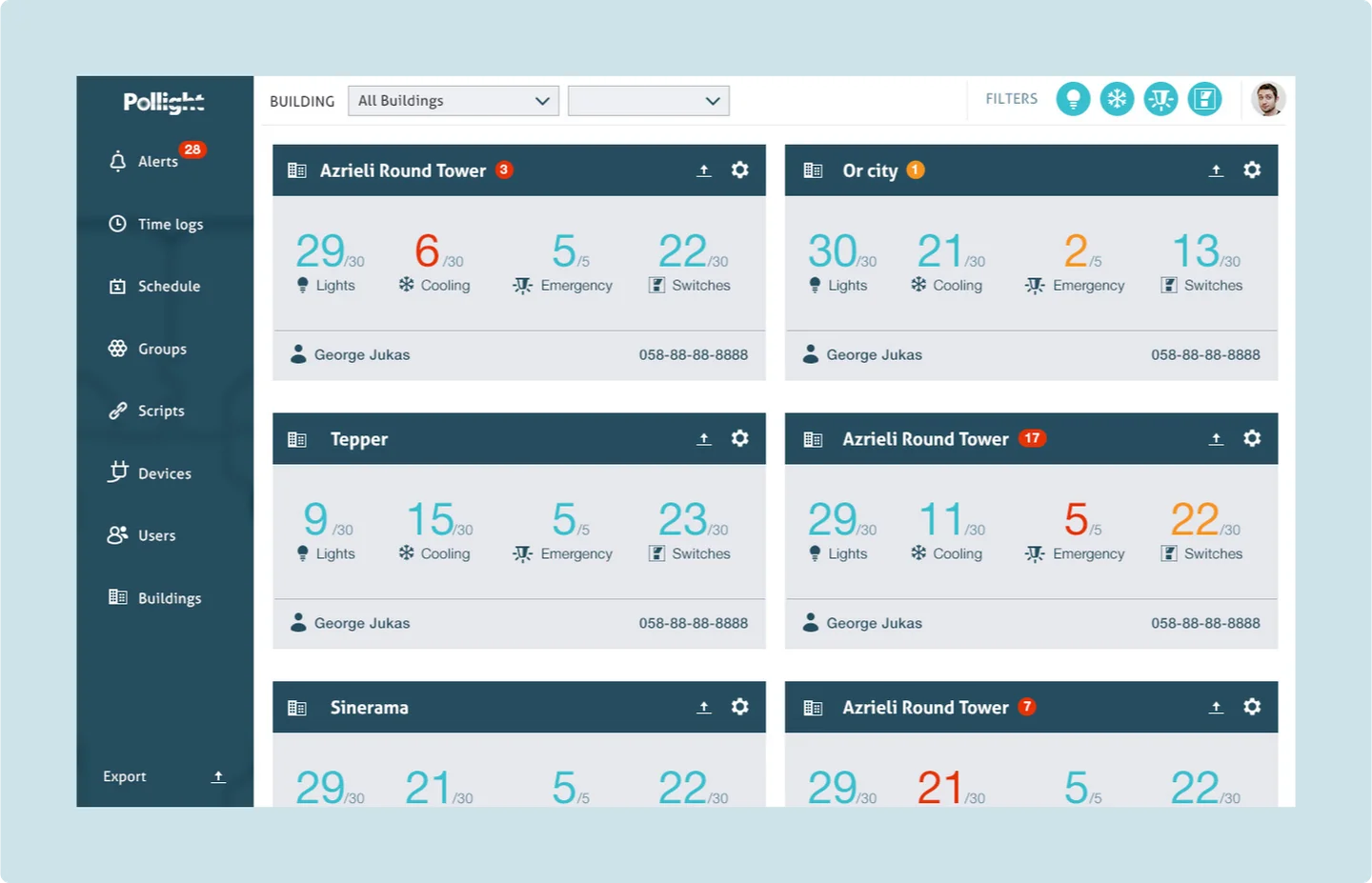Click upload icon on first Azrieli Round Tower card
The image size is (1372, 883).
(704, 171)
